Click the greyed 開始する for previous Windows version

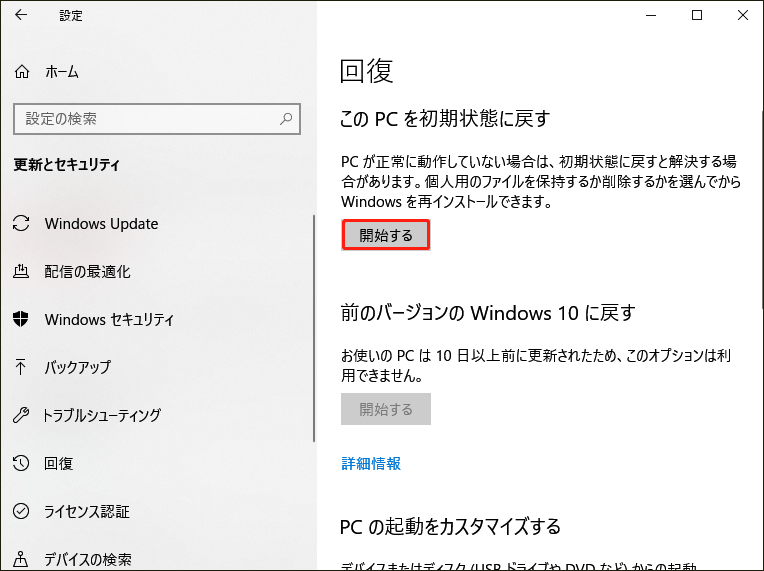pos(385,409)
